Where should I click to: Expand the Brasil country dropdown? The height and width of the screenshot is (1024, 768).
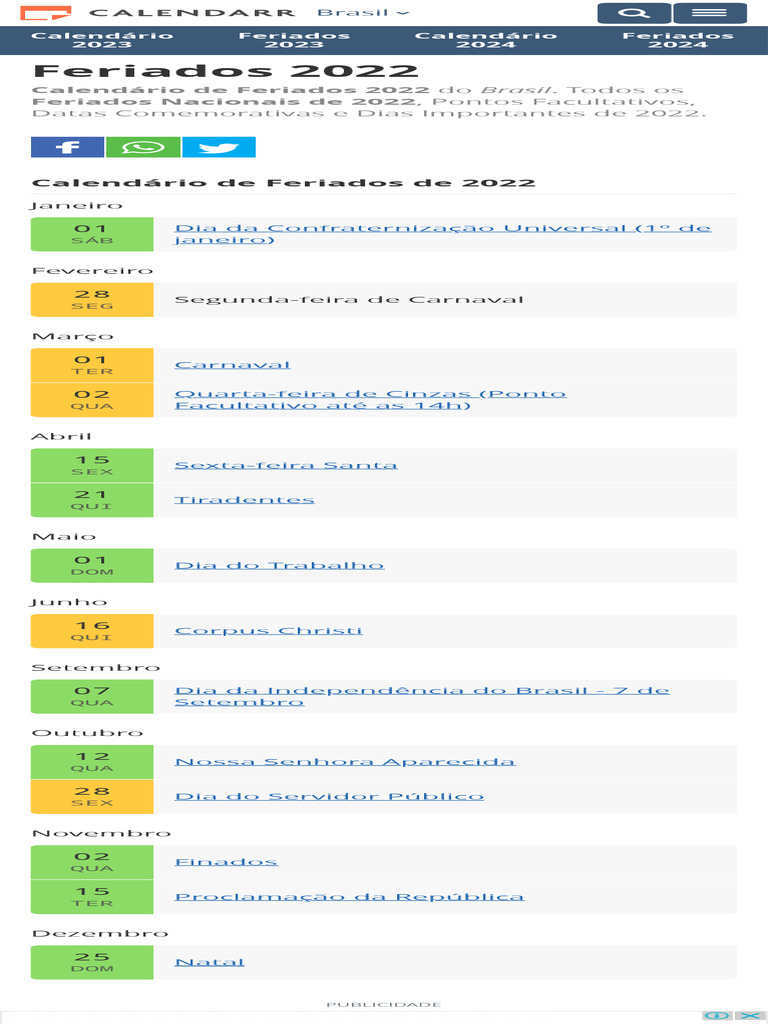click(364, 12)
